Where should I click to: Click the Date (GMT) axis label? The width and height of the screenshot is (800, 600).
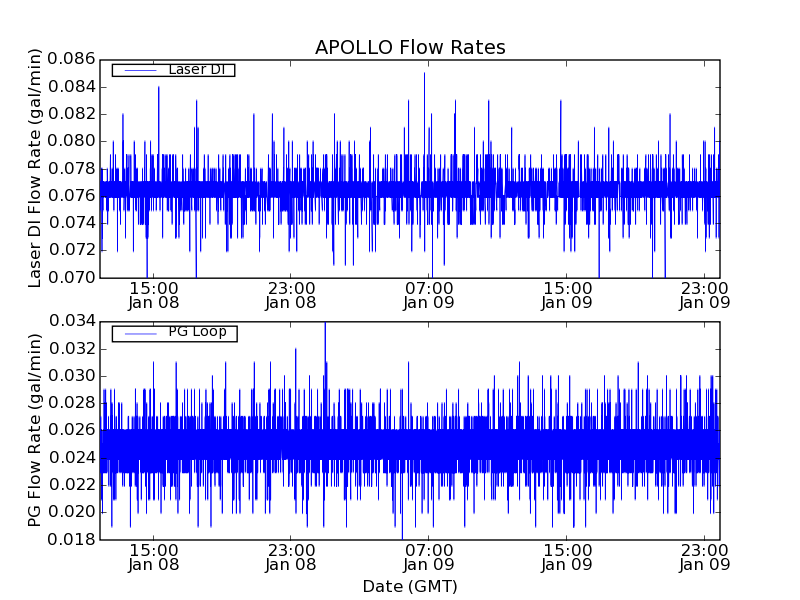pyautogui.click(x=410, y=586)
